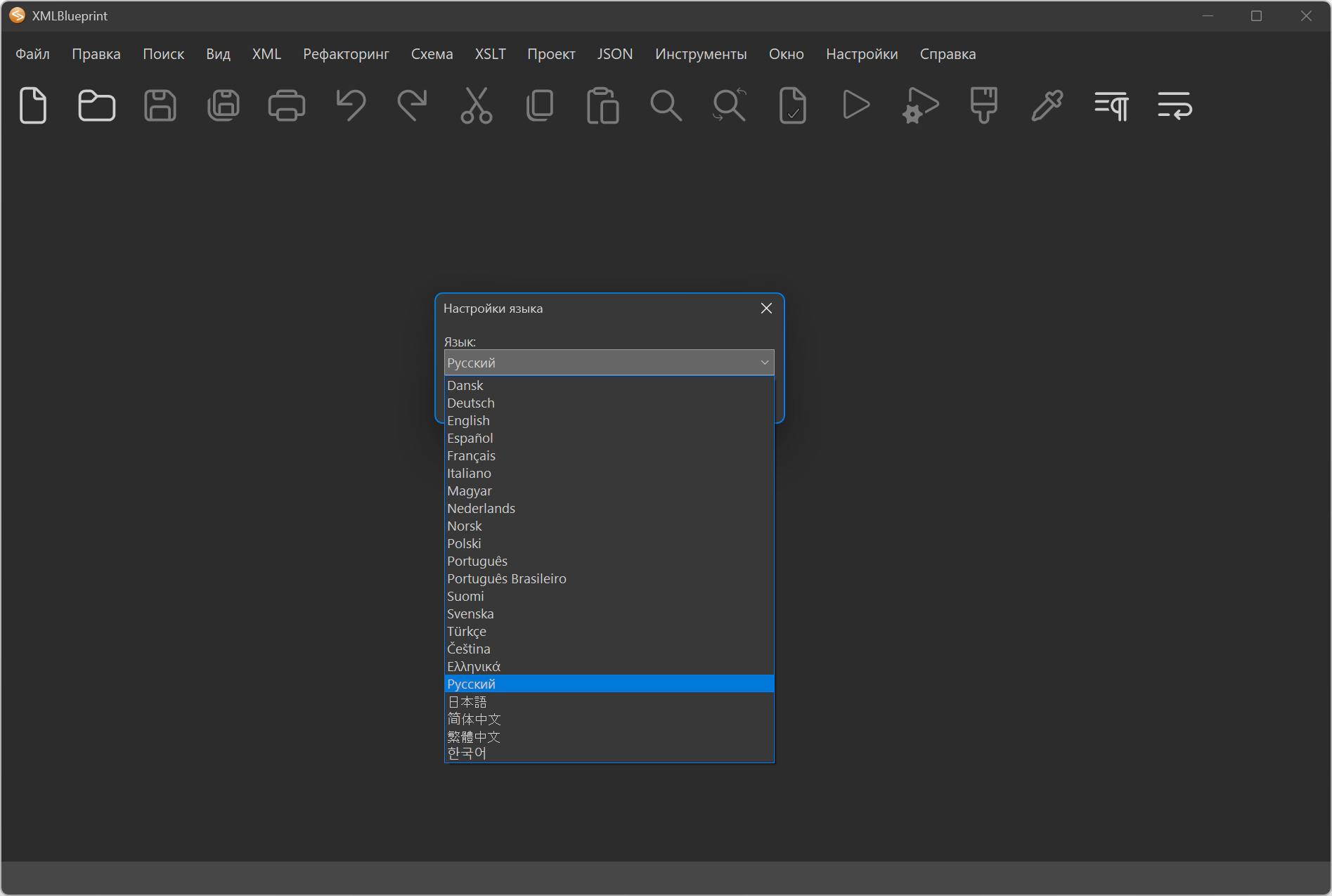
Task: Open the Схема menu
Action: (432, 54)
